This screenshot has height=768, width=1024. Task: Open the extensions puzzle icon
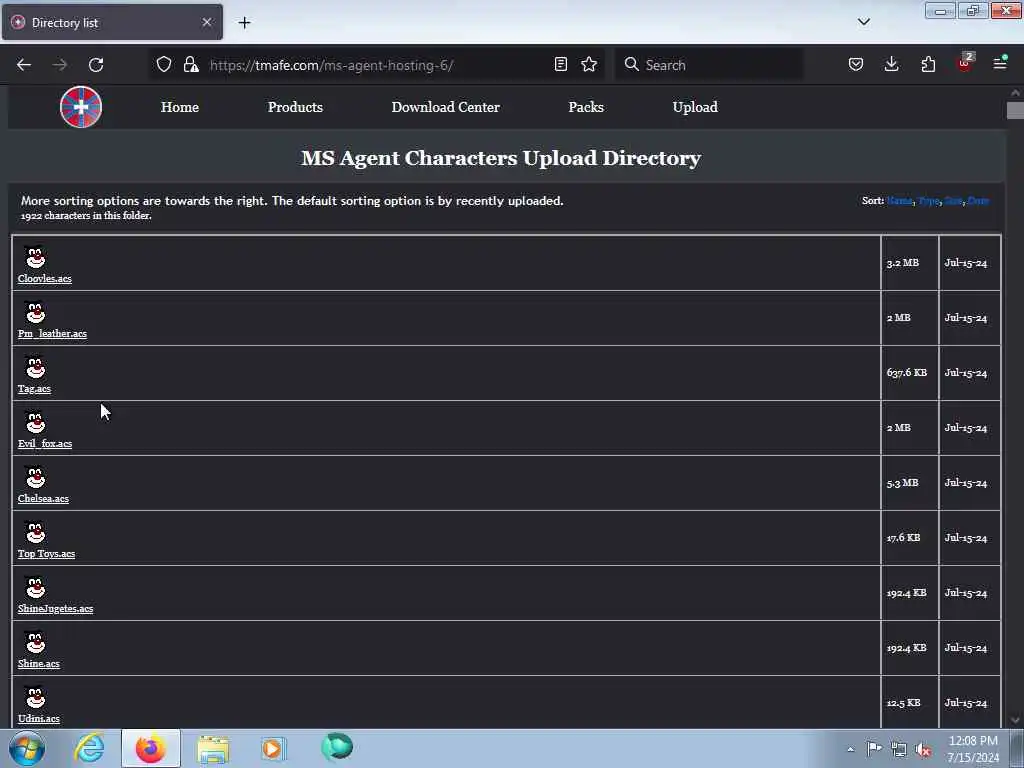tap(928, 64)
